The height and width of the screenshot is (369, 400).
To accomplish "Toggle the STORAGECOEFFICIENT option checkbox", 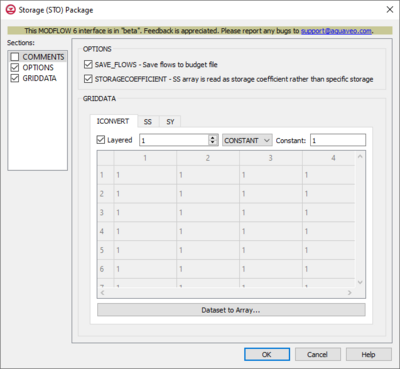I will point(88,79).
